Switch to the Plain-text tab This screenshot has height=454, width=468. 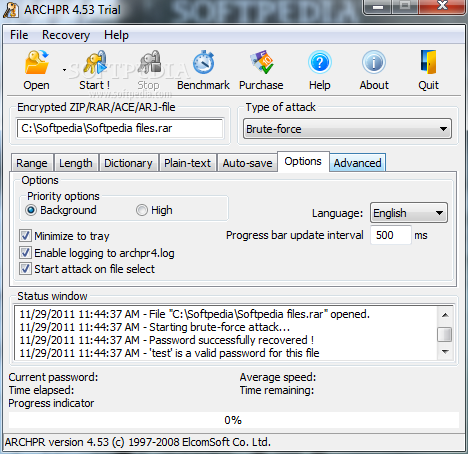point(187,163)
